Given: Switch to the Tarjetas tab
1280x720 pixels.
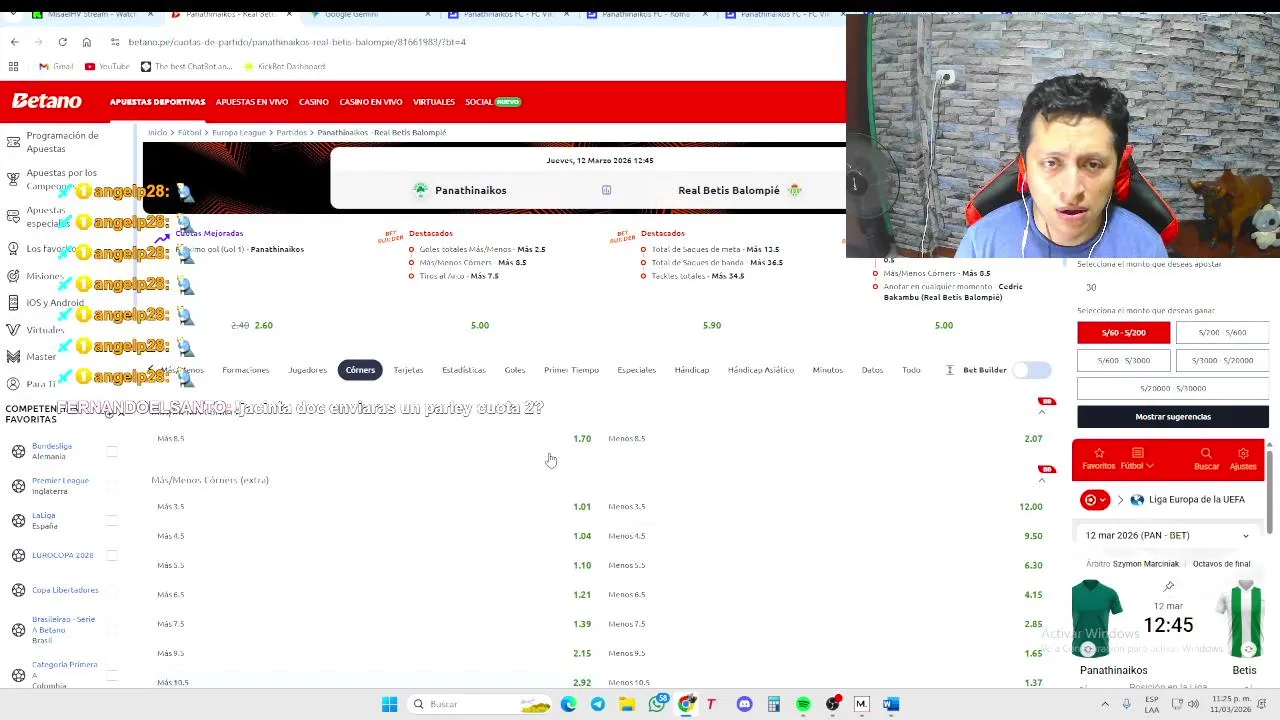Looking at the screenshot, I should click(408, 370).
